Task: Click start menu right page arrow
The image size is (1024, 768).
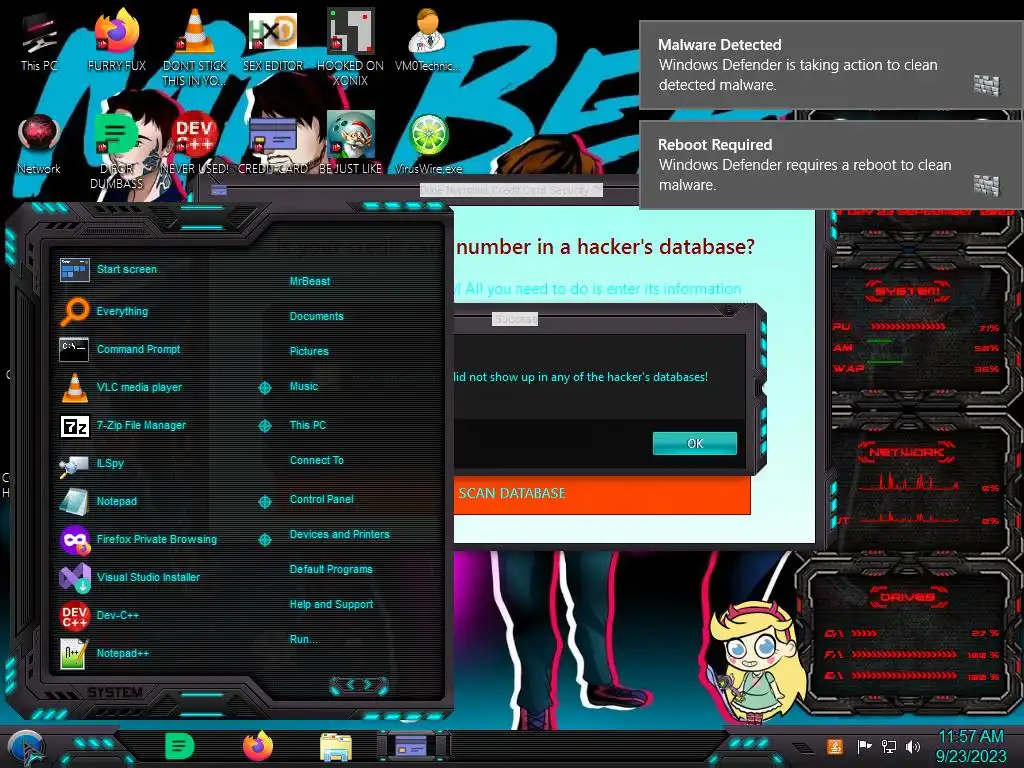Action: coord(369,684)
